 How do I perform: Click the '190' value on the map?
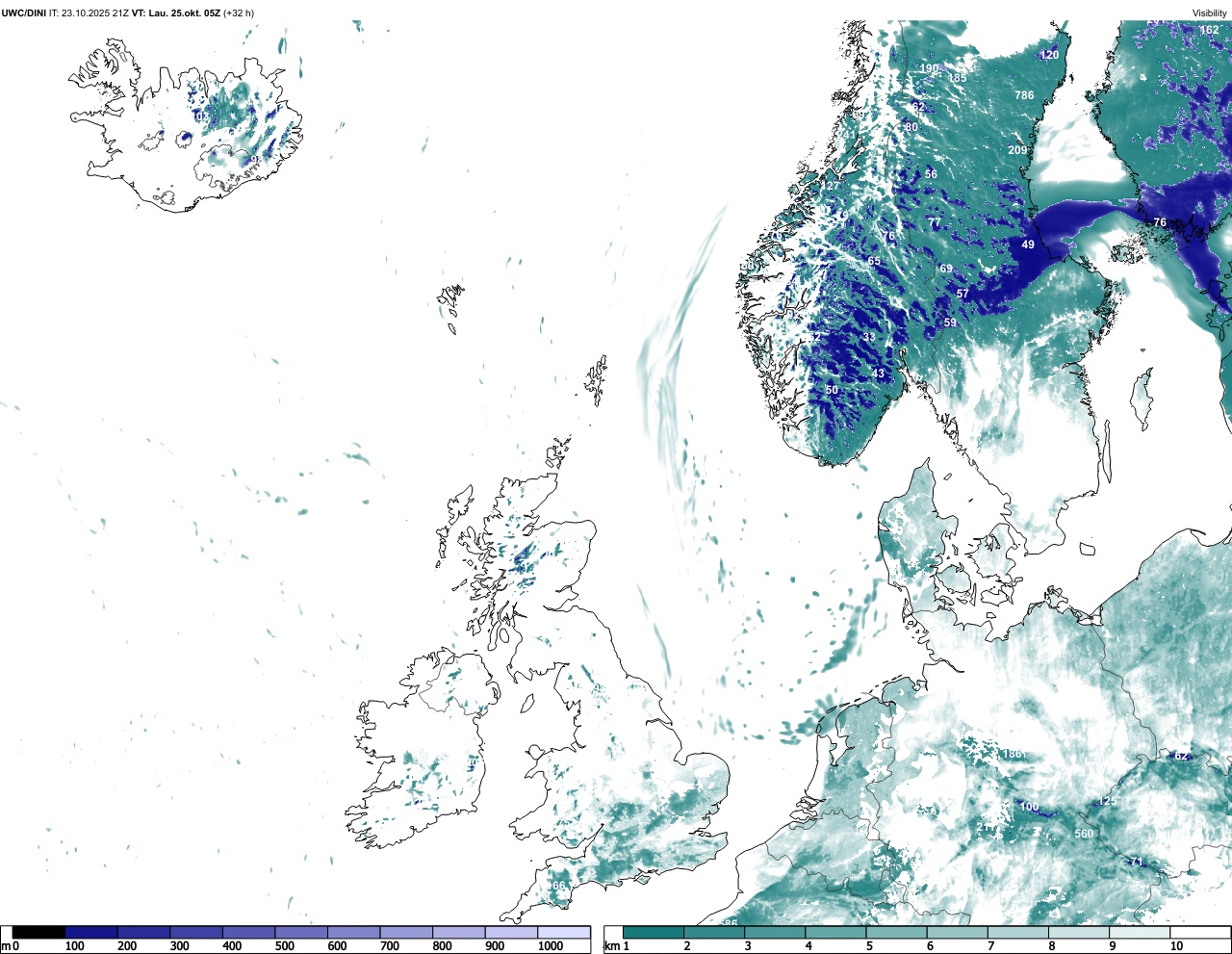(929, 68)
